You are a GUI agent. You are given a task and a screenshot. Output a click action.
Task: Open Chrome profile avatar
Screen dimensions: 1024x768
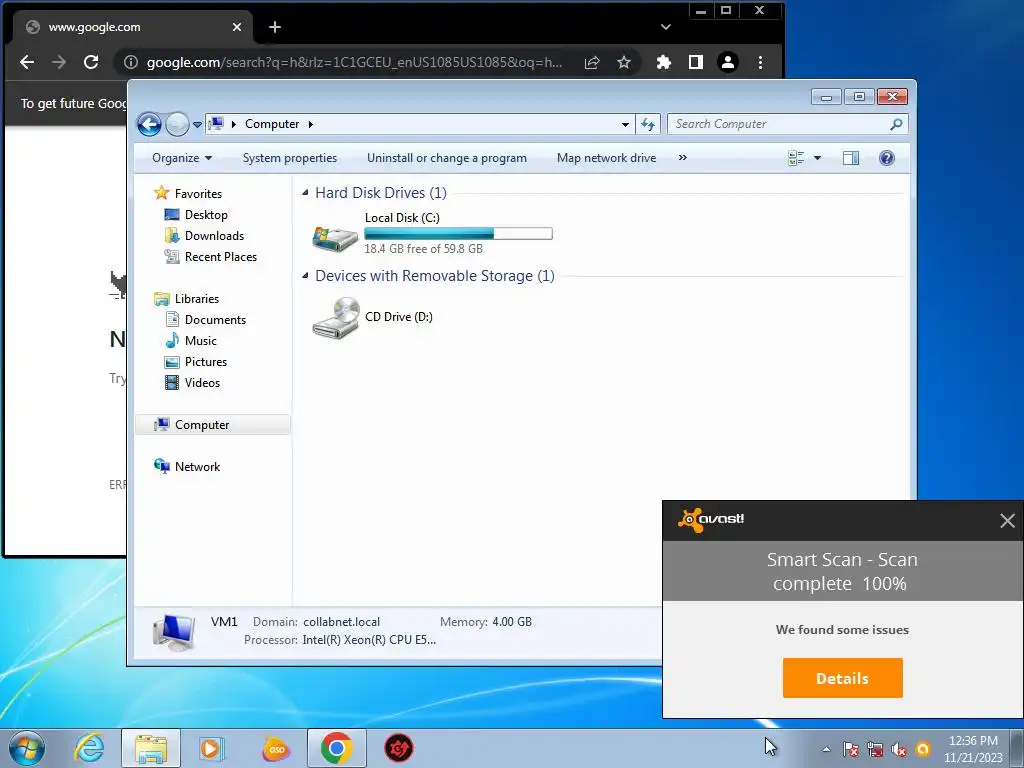(728, 62)
